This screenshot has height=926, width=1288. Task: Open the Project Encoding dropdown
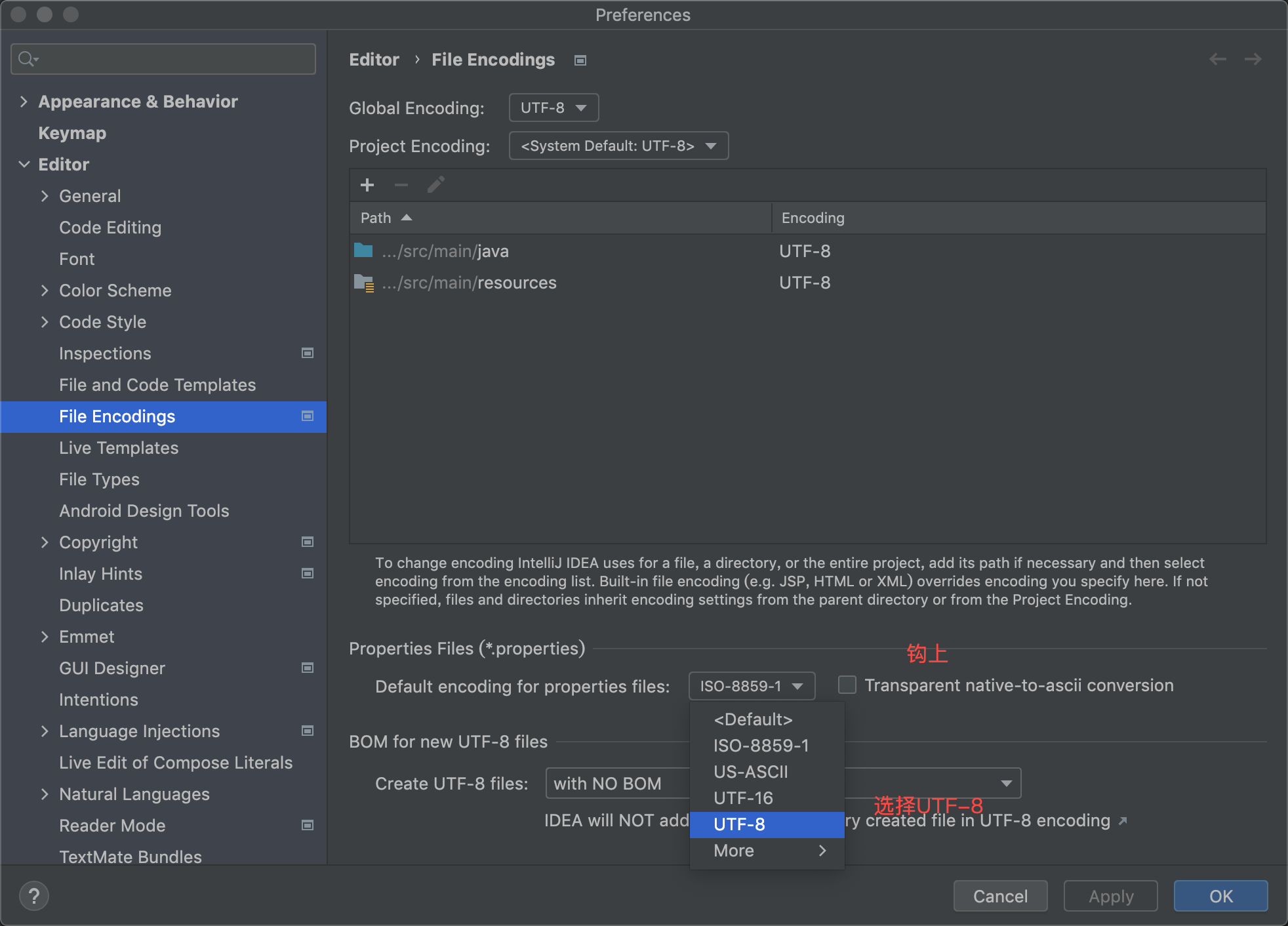click(x=618, y=146)
